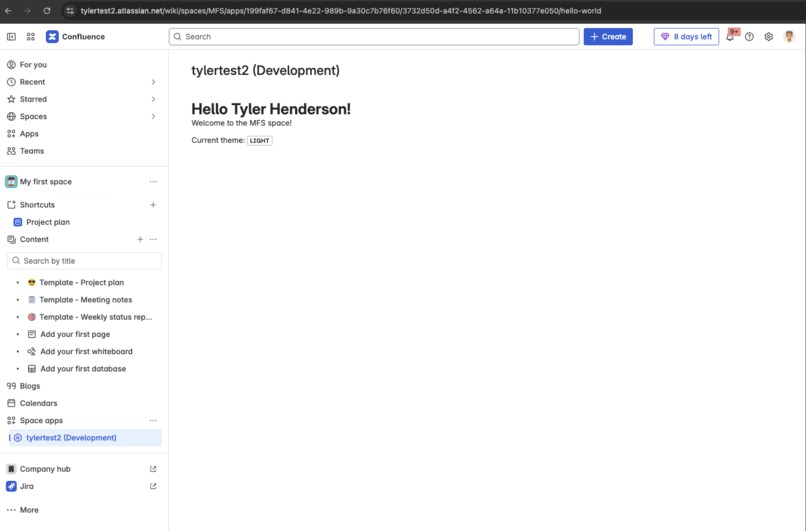Open the Jira external link icon

tap(153, 486)
